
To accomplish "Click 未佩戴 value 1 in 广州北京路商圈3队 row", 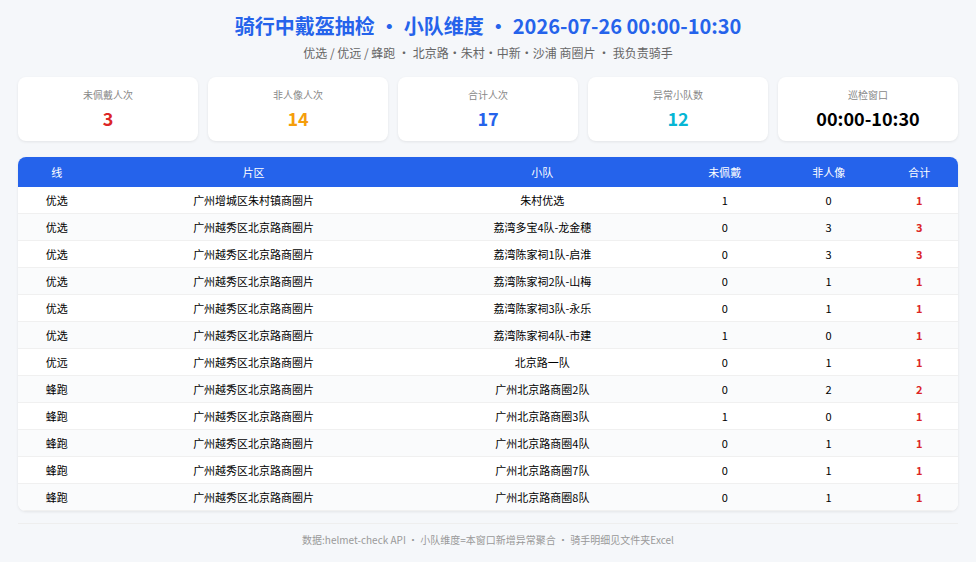I will coord(725,417).
